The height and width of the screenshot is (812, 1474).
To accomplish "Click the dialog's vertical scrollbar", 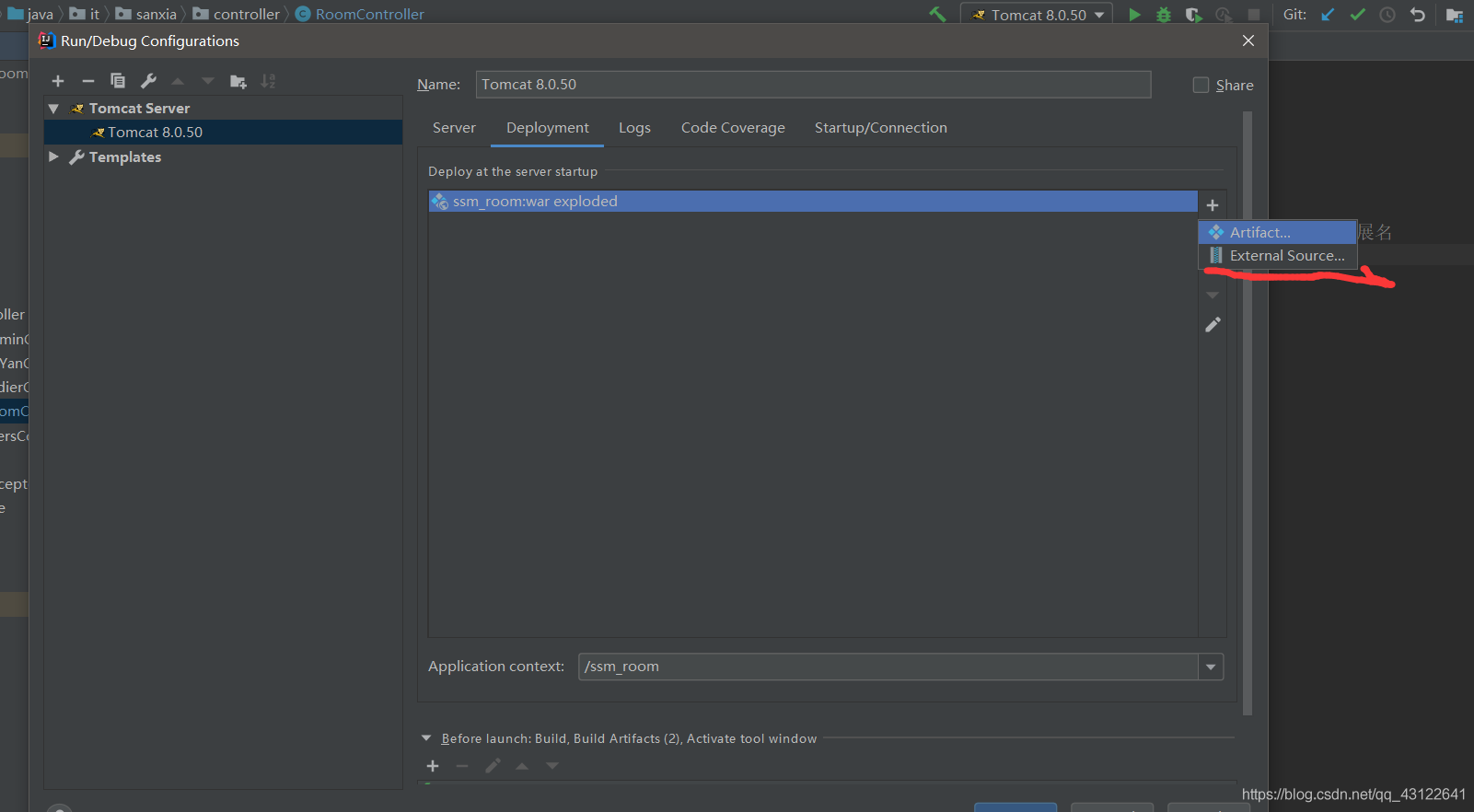I will click(x=1248, y=412).
